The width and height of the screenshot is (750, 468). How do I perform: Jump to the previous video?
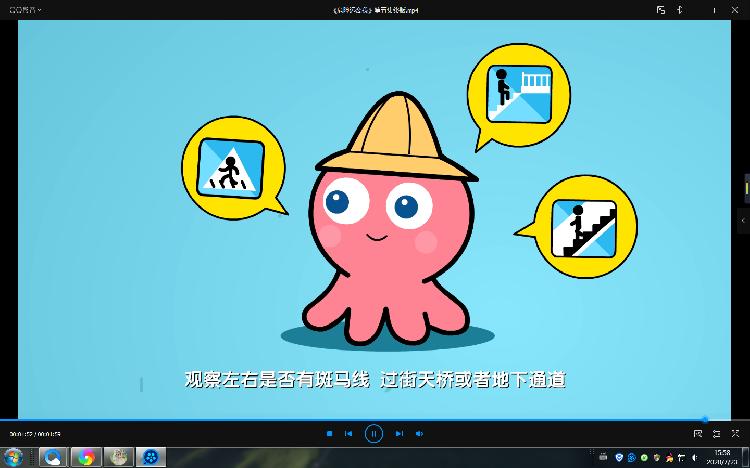(348, 434)
